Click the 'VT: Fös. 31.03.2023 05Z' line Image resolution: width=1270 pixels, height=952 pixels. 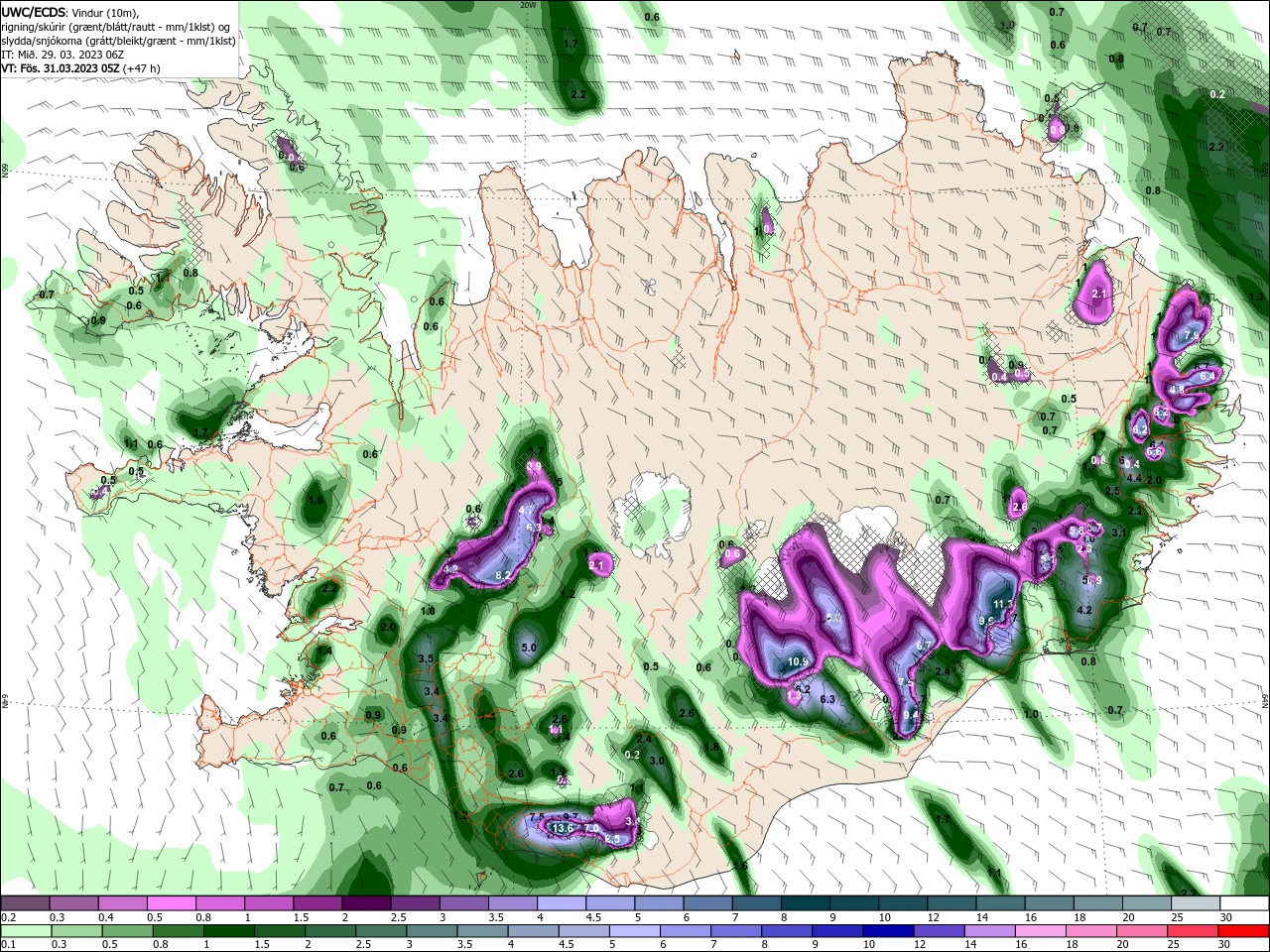pyautogui.click(x=61, y=68)
